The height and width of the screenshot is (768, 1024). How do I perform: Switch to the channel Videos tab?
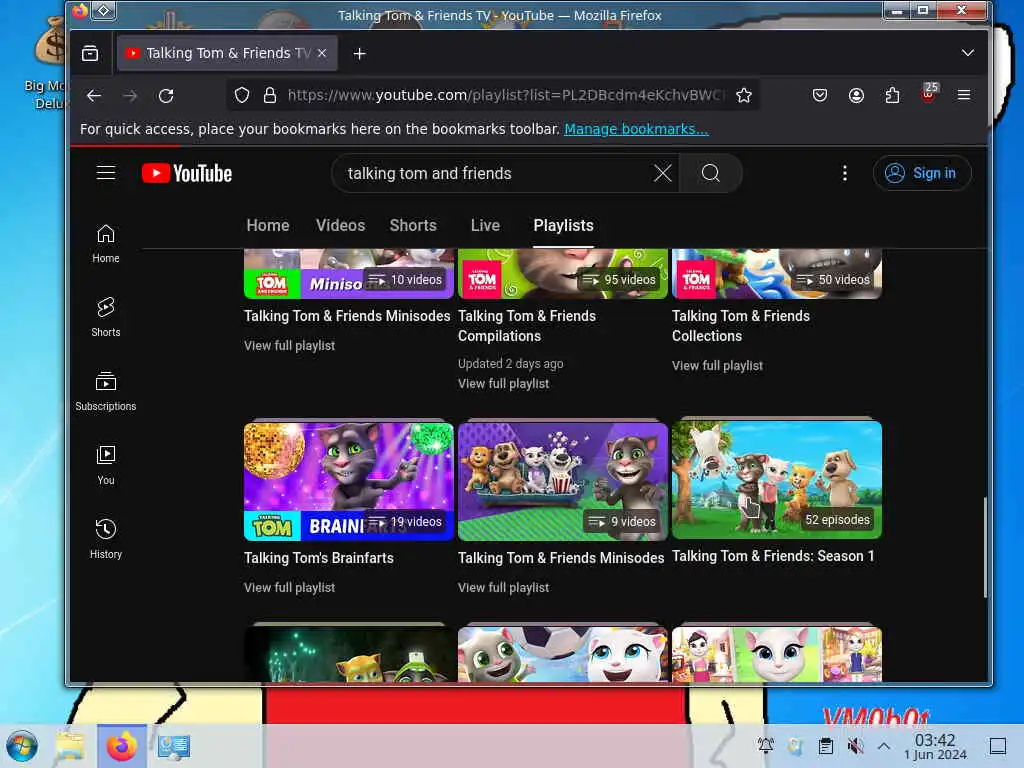point(340,225)
